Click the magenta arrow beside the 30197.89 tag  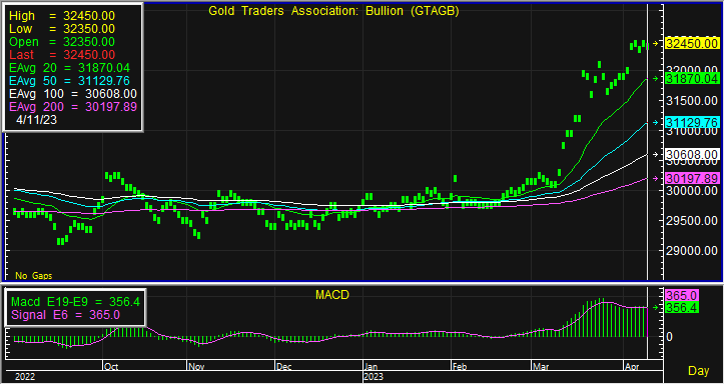coord(656,178)
